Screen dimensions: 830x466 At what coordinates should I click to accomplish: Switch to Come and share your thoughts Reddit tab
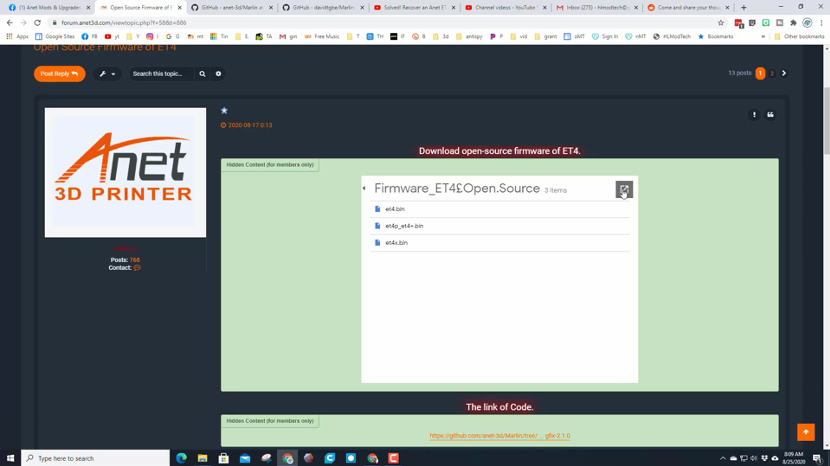pos(688,7)
